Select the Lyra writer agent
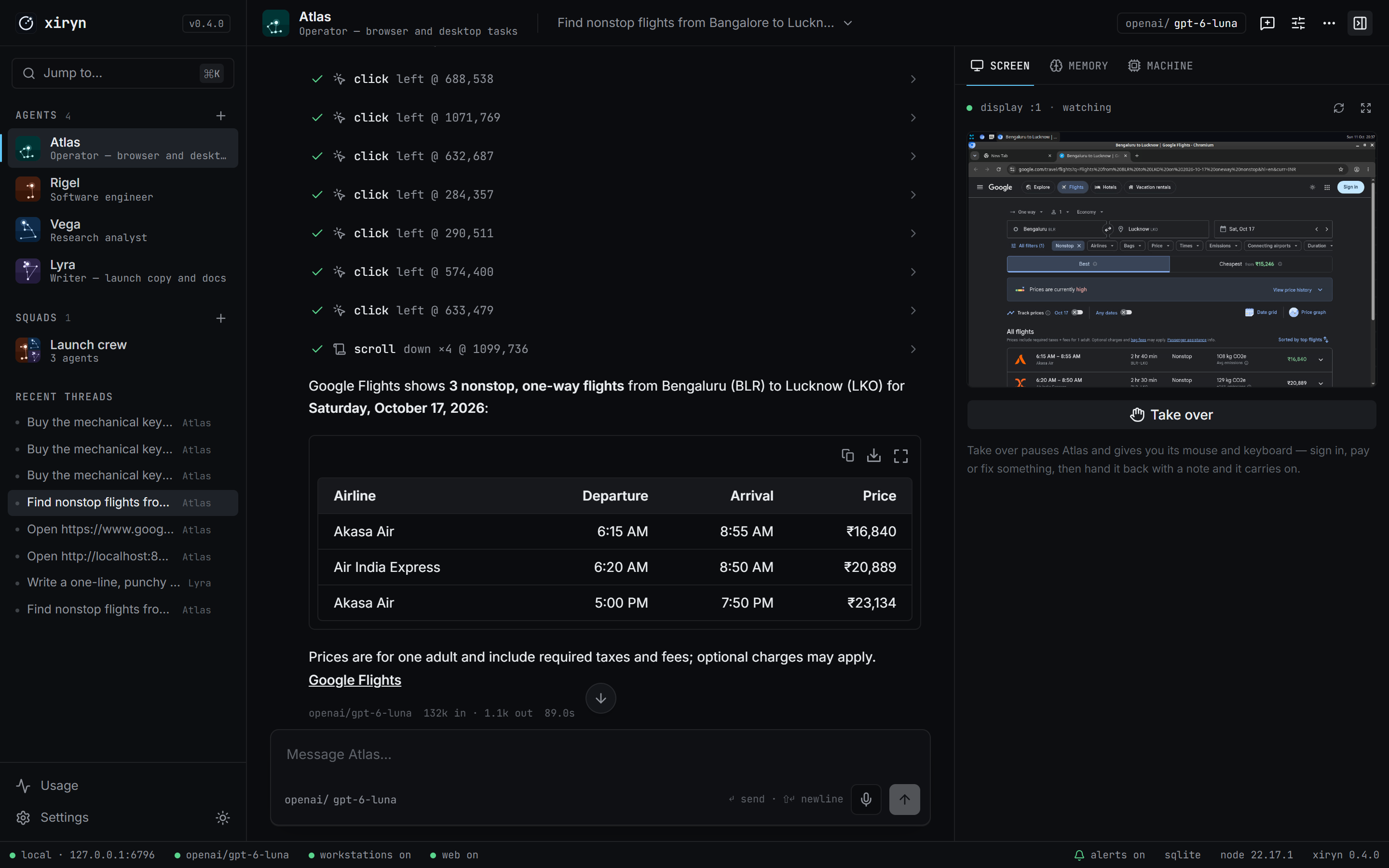This screenshot has width=1389, height=868. (x=123, y=271)
